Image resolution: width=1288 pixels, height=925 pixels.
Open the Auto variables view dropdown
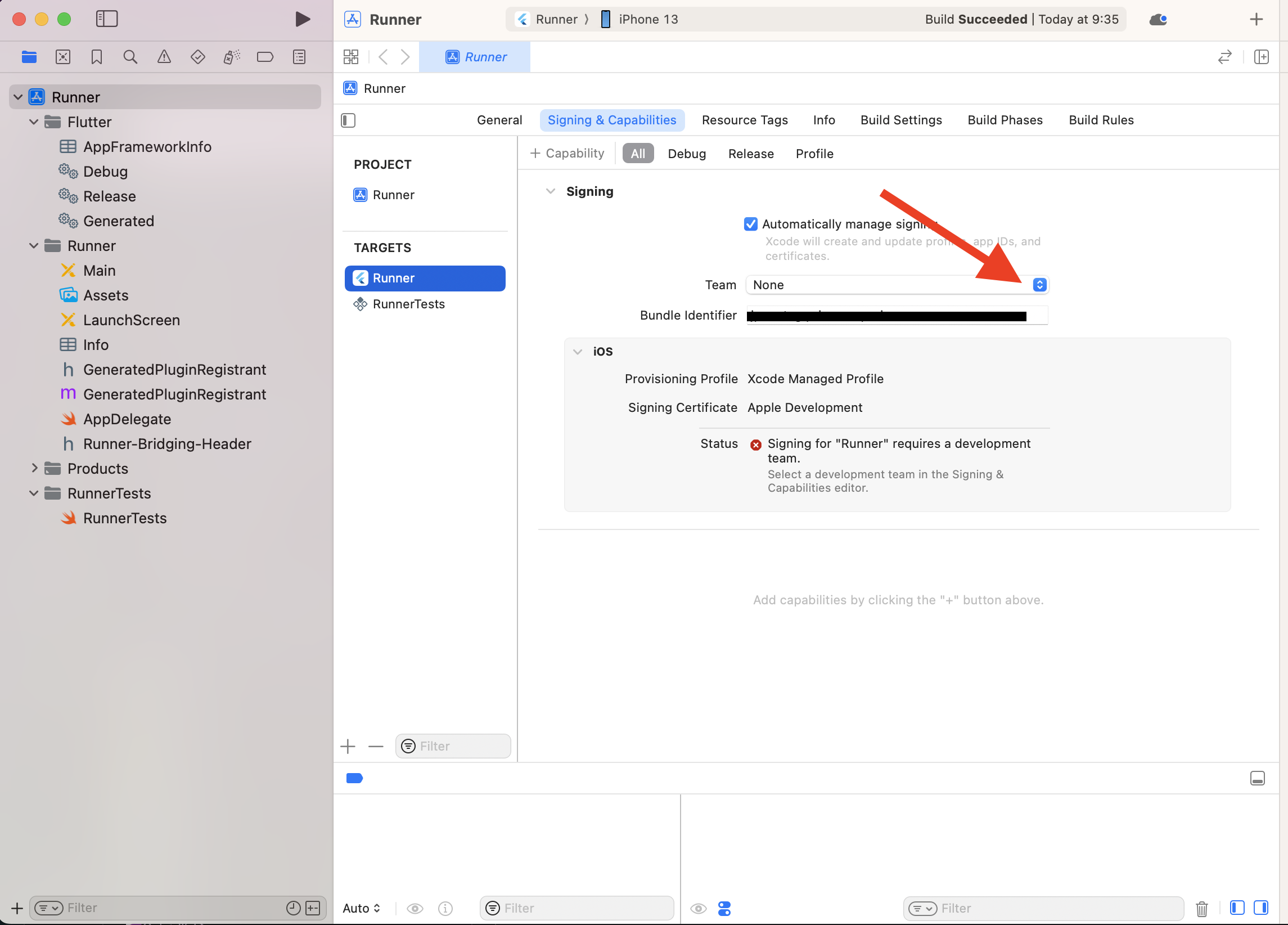pos(361,908)
